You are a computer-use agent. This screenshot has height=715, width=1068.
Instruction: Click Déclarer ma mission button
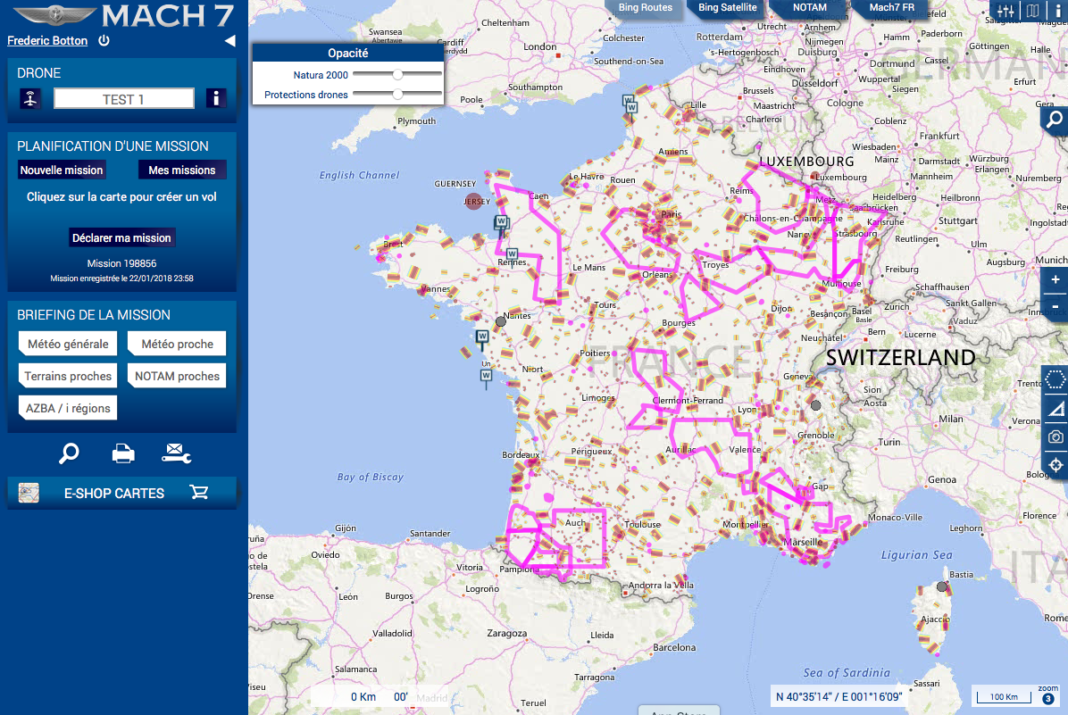121,238
